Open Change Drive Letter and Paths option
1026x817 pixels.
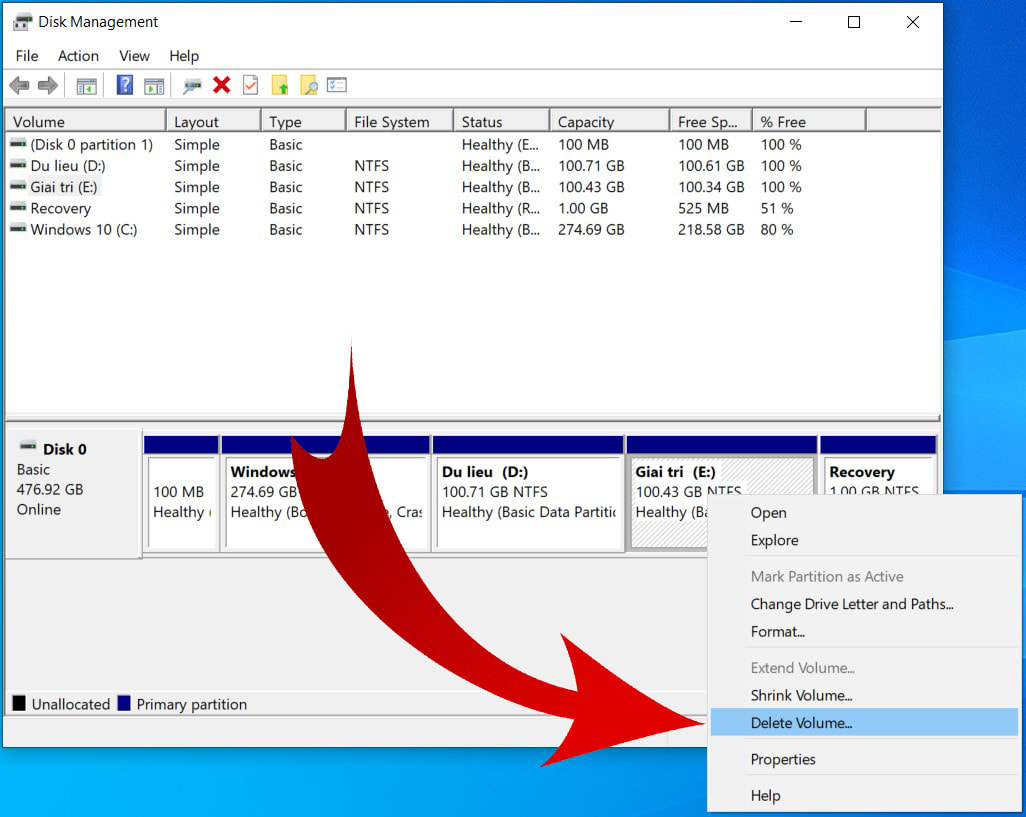coord(852,604)
